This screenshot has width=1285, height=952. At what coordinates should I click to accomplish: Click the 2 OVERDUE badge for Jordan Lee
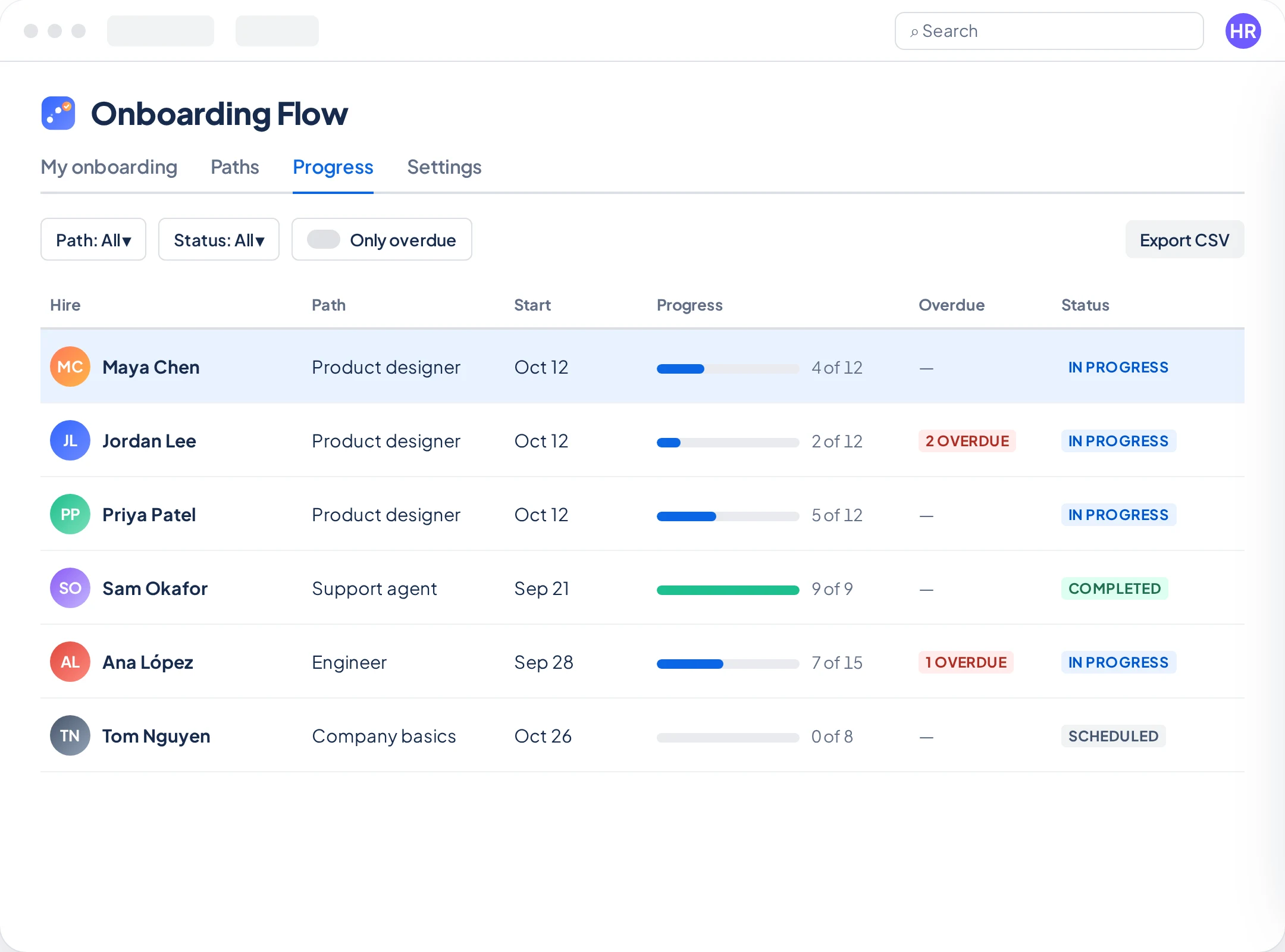(967, 441)
